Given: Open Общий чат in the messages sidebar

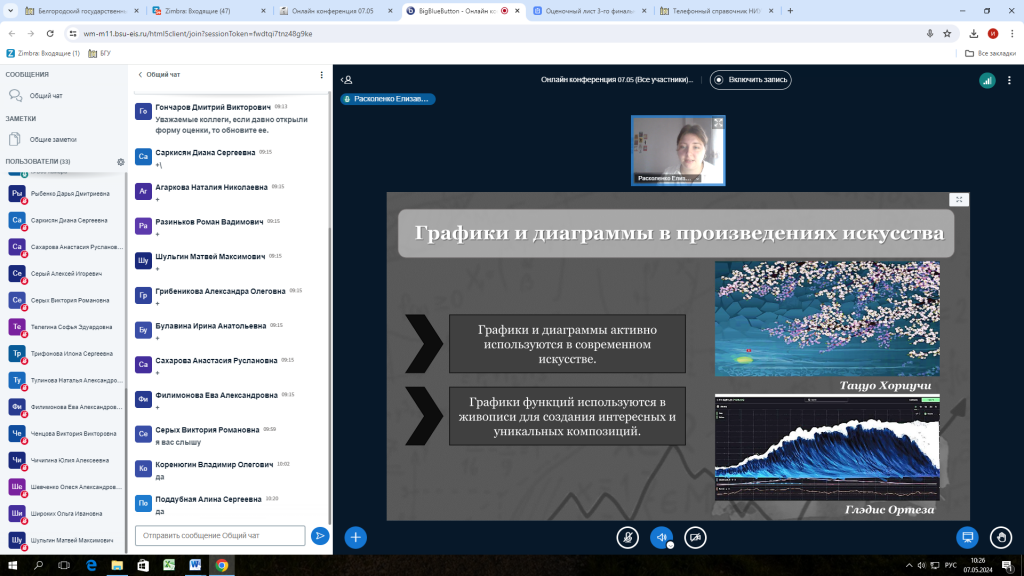Looking at the screenshot, I should point(64,96).
